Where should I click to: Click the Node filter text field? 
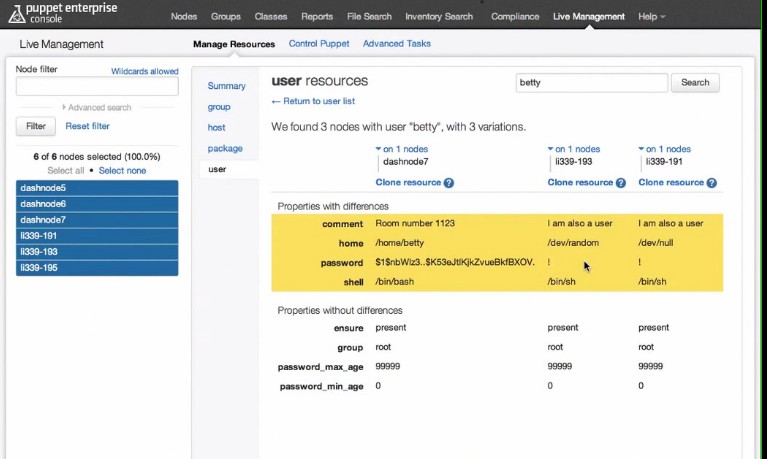coord(97,87)
